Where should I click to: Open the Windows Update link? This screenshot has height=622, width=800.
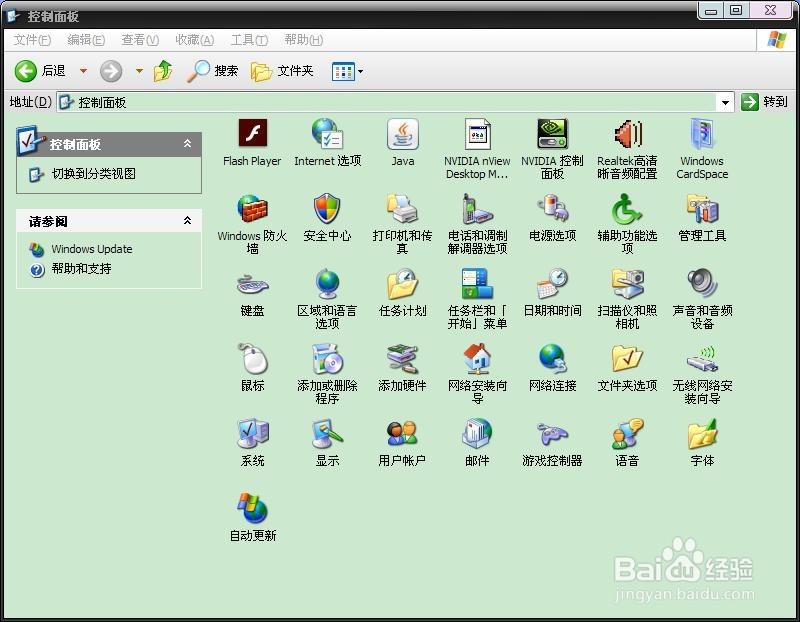coord(92,249)
